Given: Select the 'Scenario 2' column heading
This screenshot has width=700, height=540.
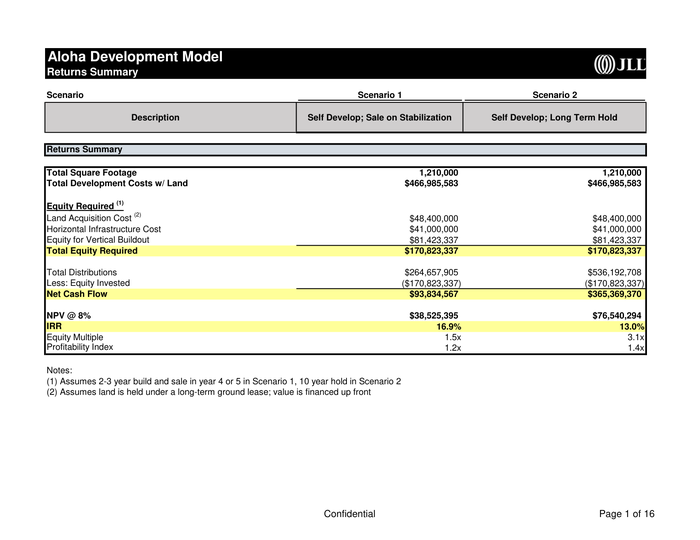Looking at the screenshot, I should tap(554, 95).
